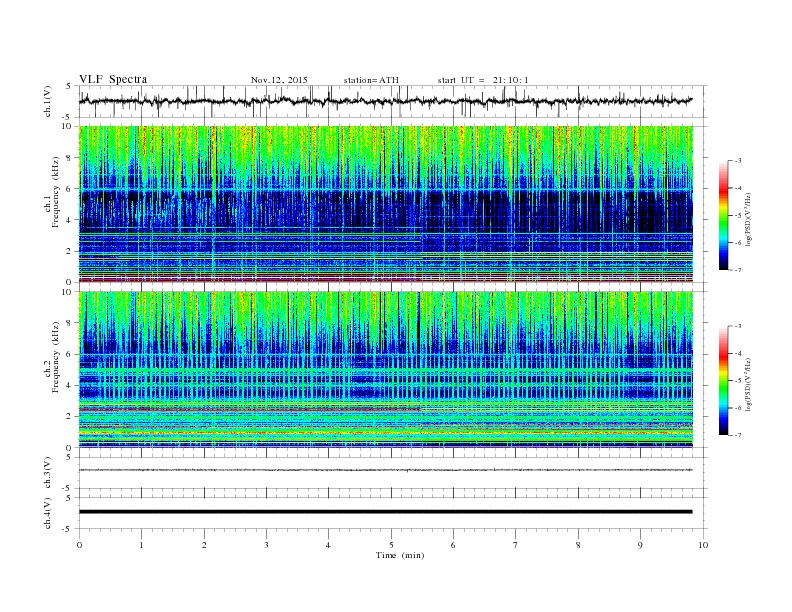
Task: Click the "7" minute tick label on the time axis
Action: [x=515, y=545]
